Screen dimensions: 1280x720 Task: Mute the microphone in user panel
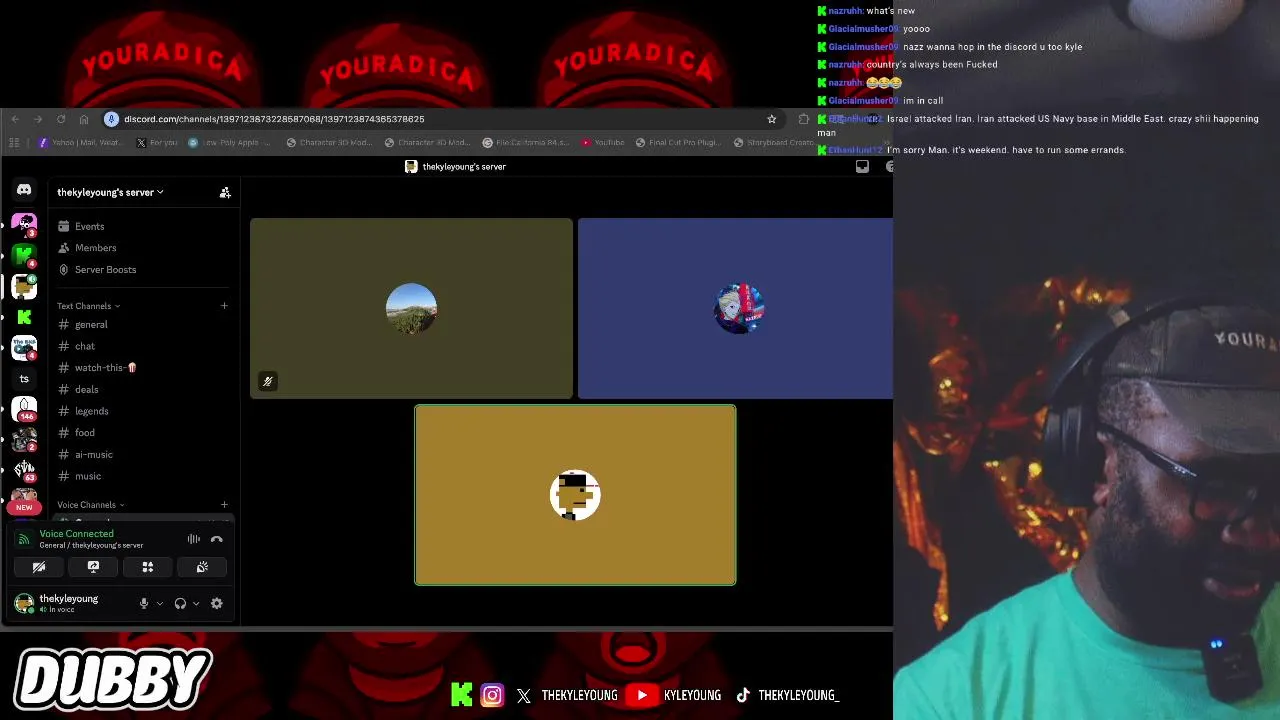(144, 603)
